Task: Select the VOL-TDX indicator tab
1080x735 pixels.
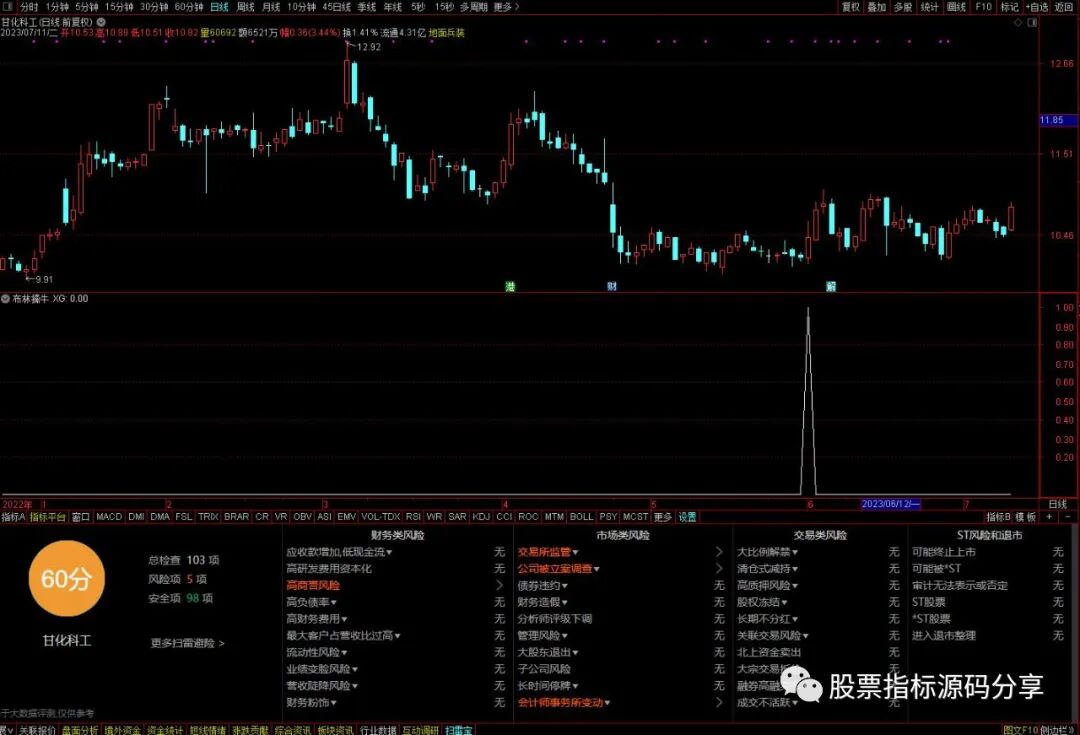Action: [x=380, y=517]
